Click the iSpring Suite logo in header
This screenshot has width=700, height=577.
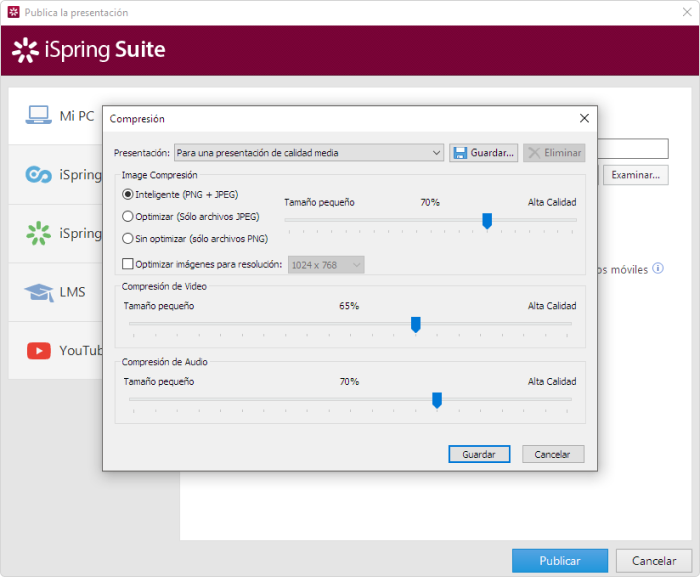click(89, 50)
